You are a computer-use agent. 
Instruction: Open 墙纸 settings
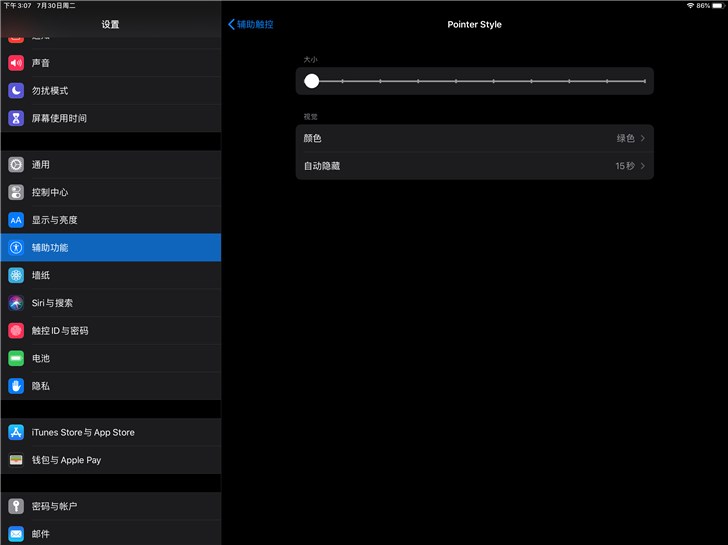(x=110, y=275)
